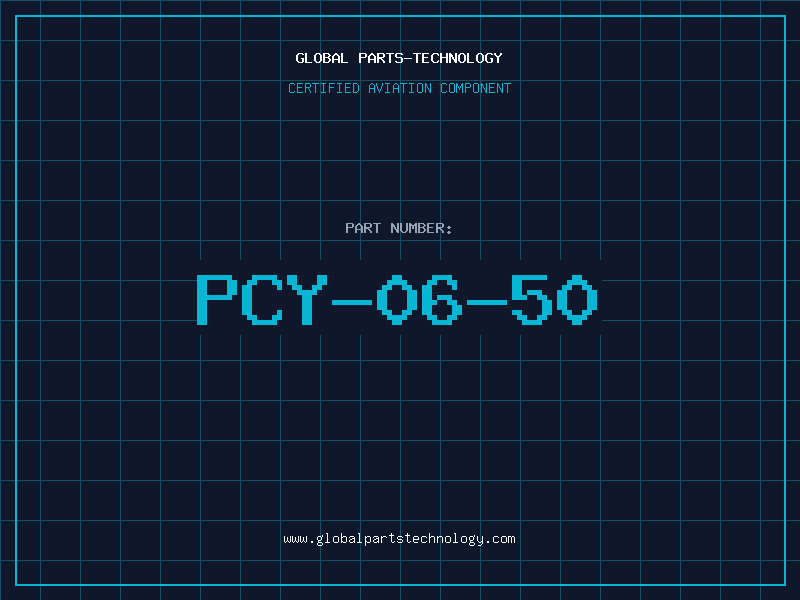Click the word PART in the label
The image size is (800, 600).
point(363,228)
